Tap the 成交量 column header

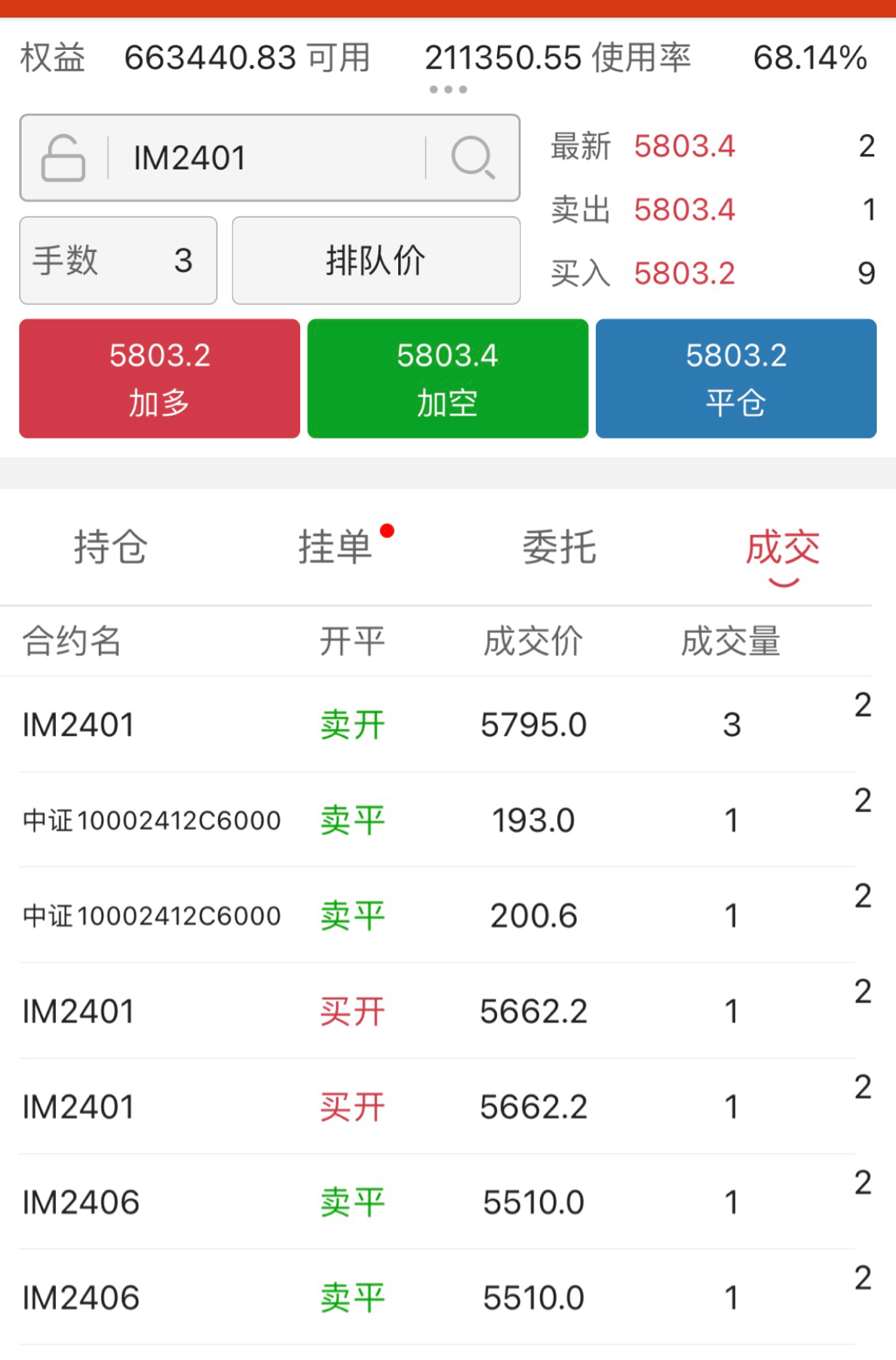(731, 641)
